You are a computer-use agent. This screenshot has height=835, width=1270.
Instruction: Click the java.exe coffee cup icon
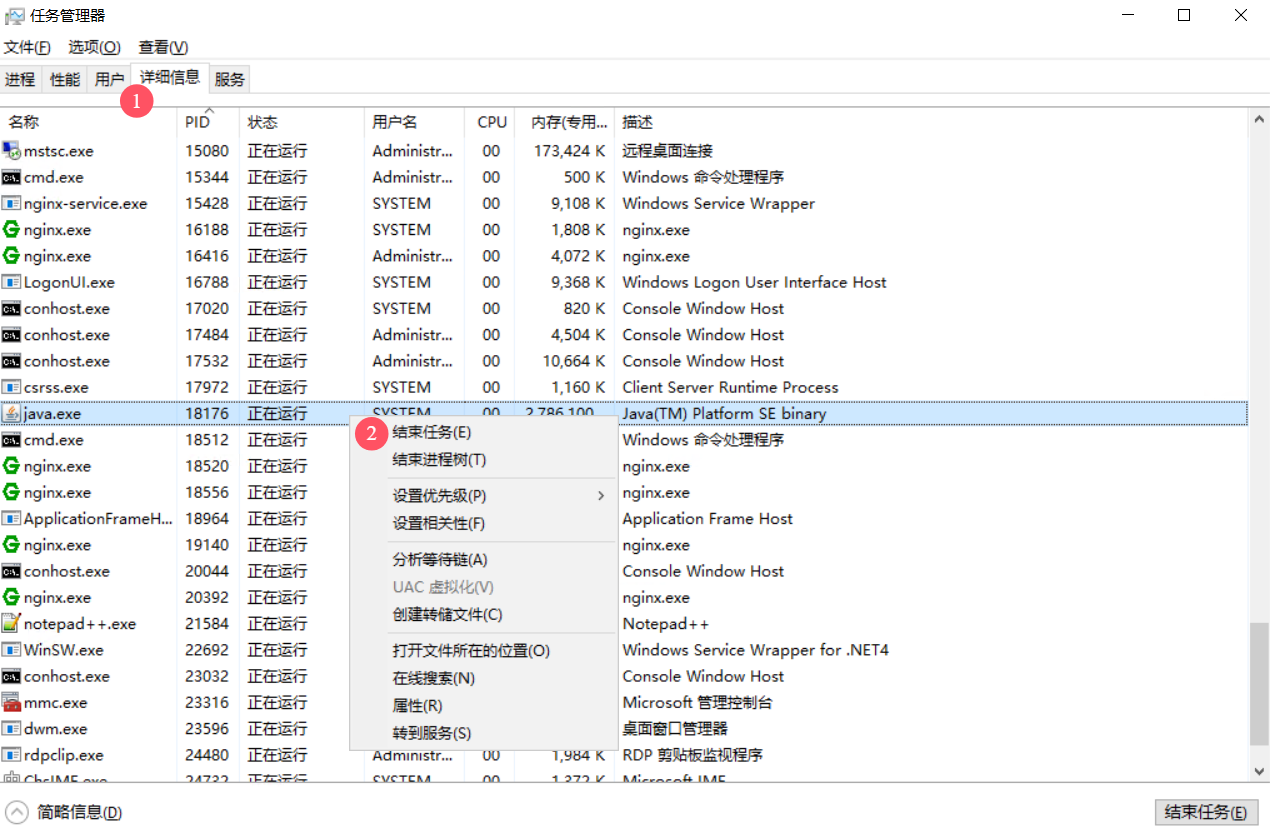[11, 413]
